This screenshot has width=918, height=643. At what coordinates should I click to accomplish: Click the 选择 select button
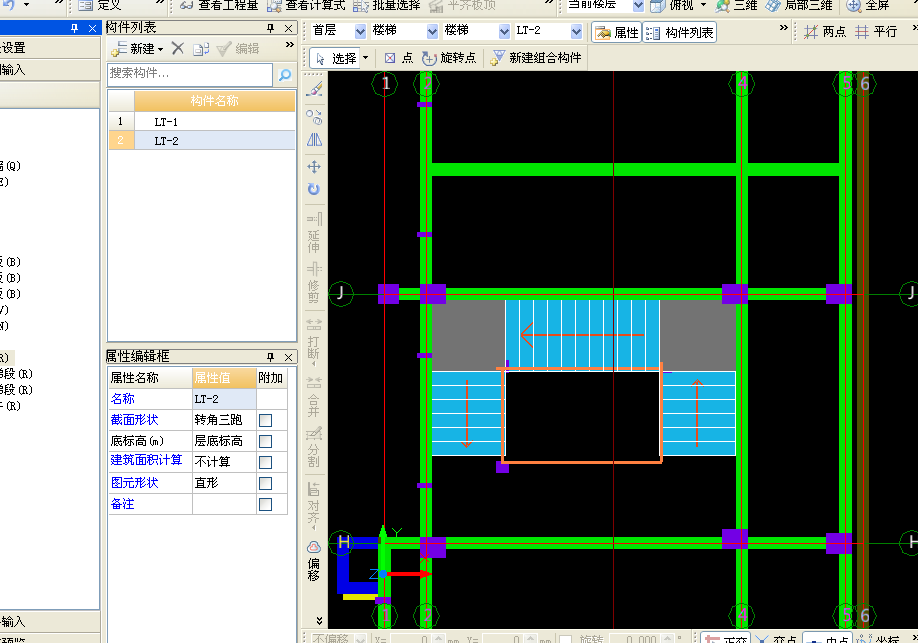pyautogui.click(x=335, y=58)
